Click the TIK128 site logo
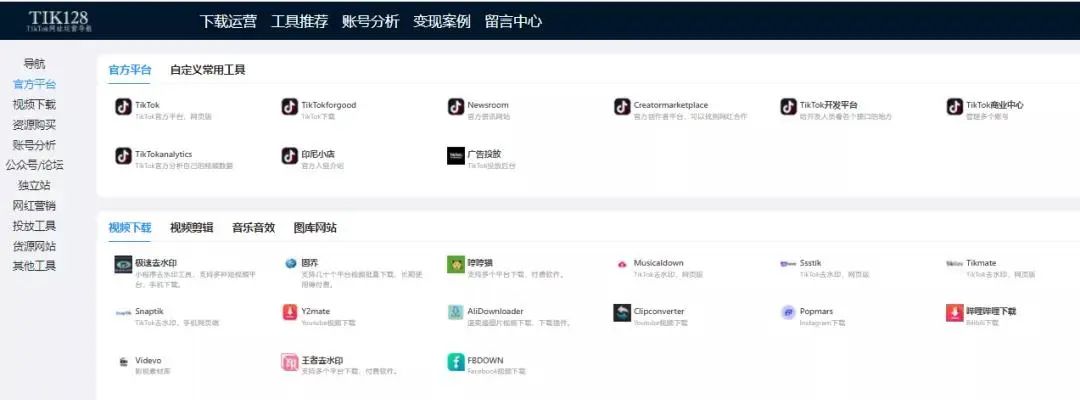The height and width of the screenshot is (400, 1080). pyautogui.click(x=59, y=21)
